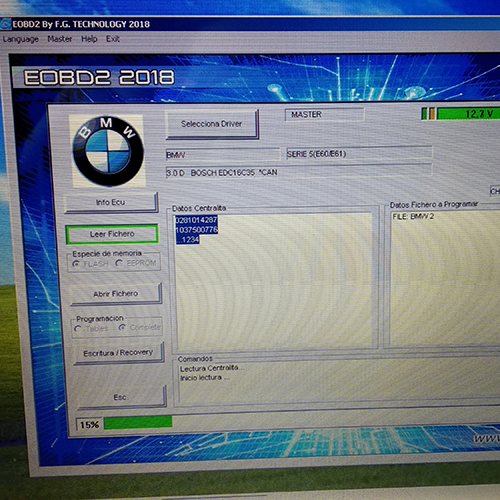Open the Language menu
This screenshot has height=500, width=500.
point(21,39)
